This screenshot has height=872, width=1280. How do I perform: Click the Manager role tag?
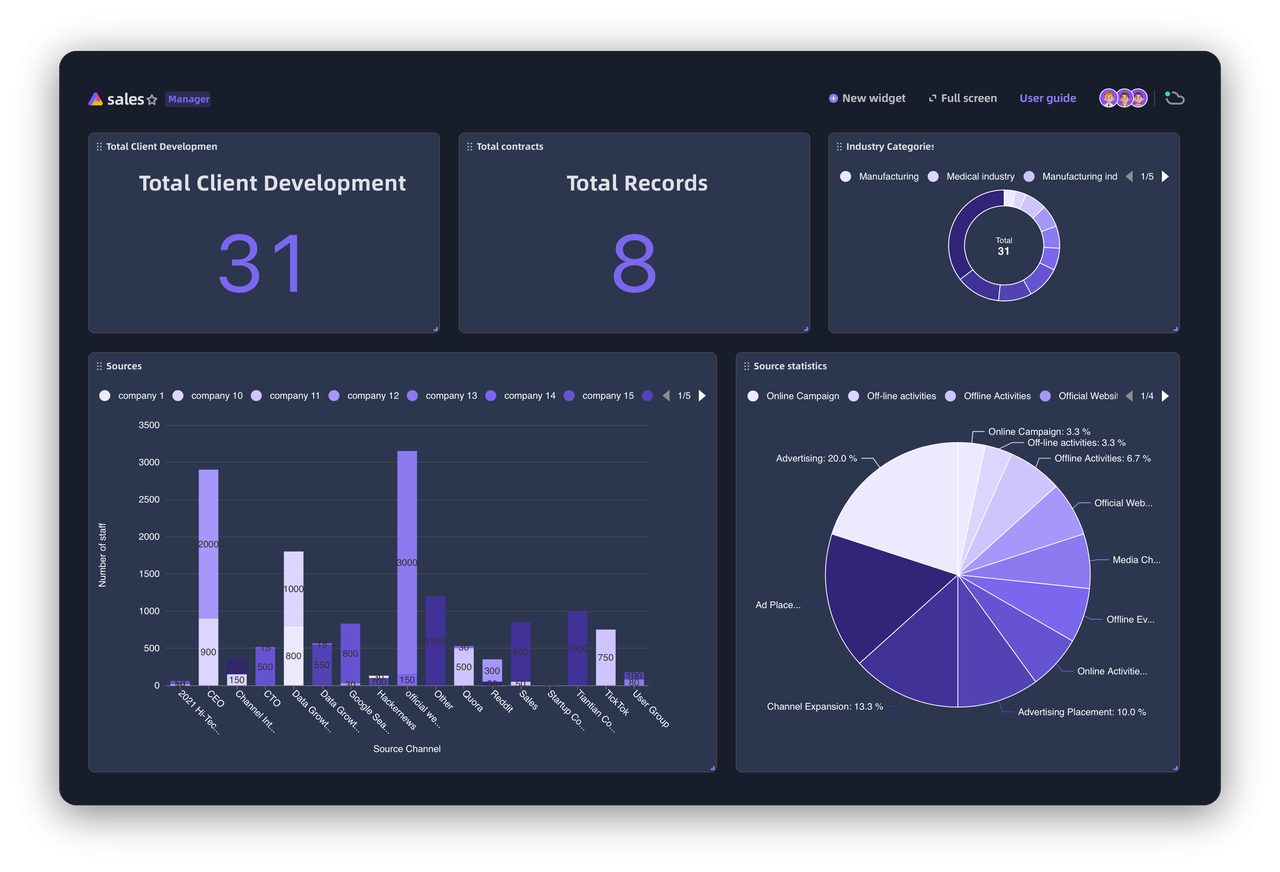[x=188, y=99]
